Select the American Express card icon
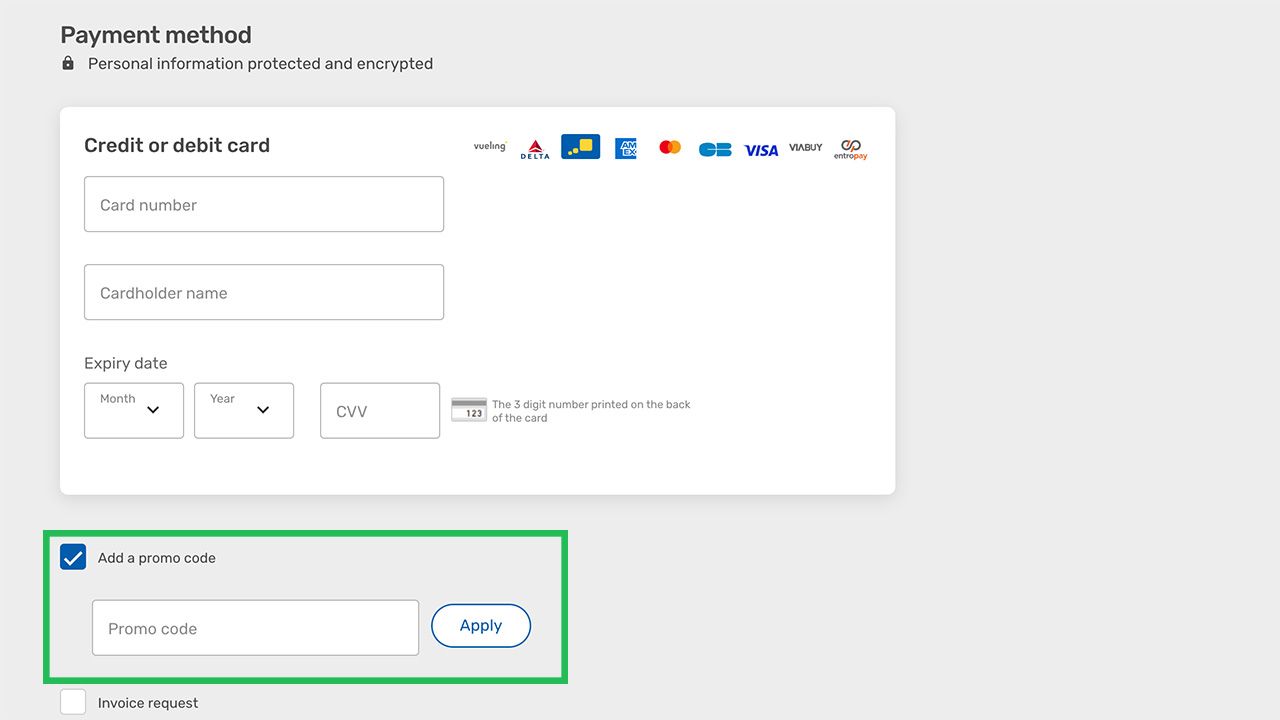Viewport: 1280px width, 720px height. pos(625,147)
